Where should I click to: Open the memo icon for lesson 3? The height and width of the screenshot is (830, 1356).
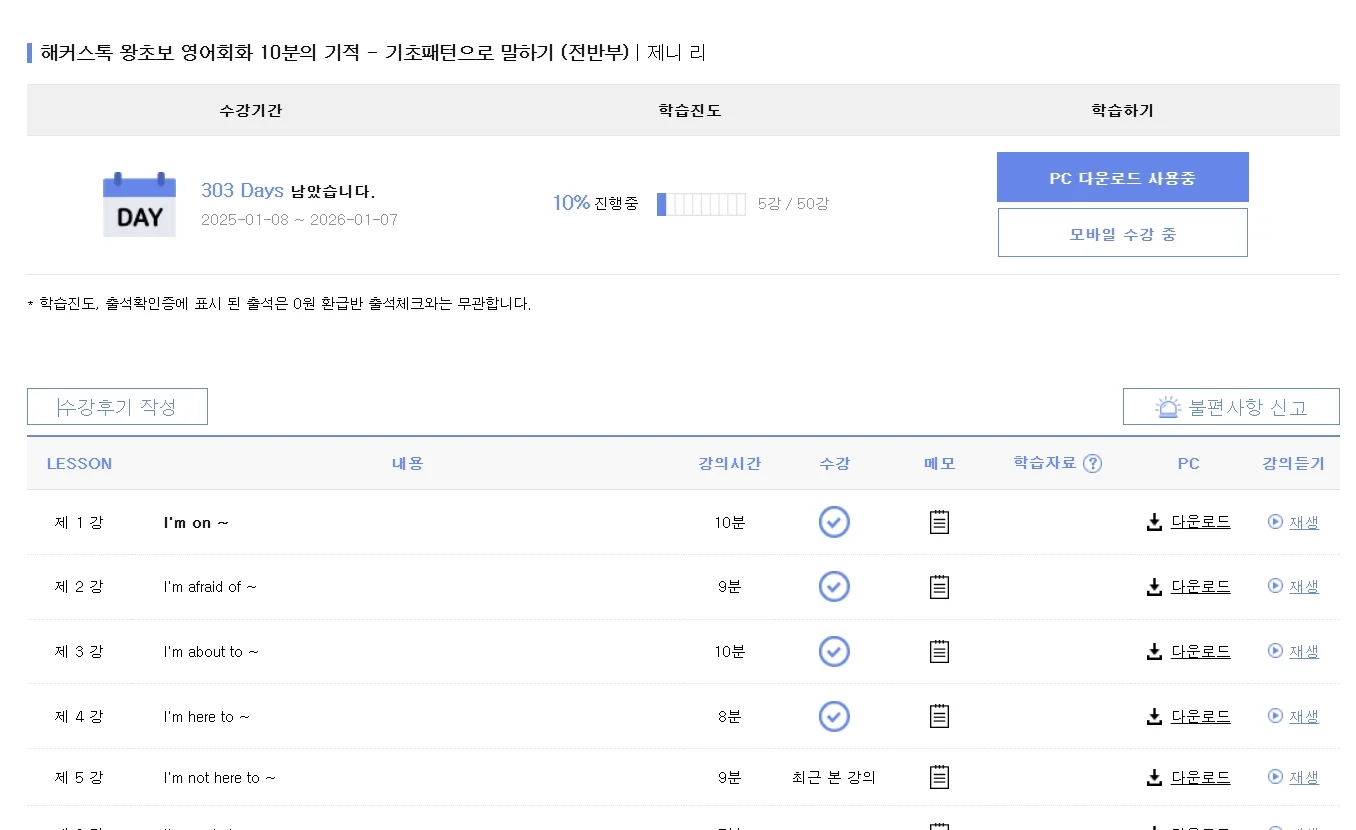coord(939,652)
